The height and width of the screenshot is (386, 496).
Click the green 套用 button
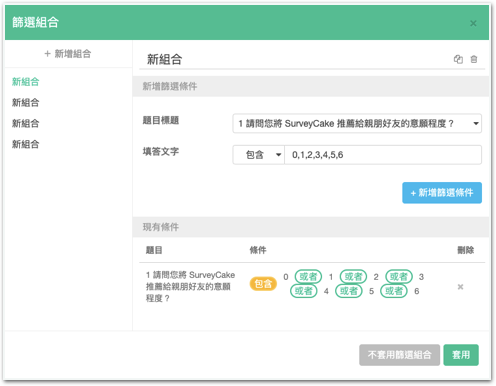click(461, 355)
